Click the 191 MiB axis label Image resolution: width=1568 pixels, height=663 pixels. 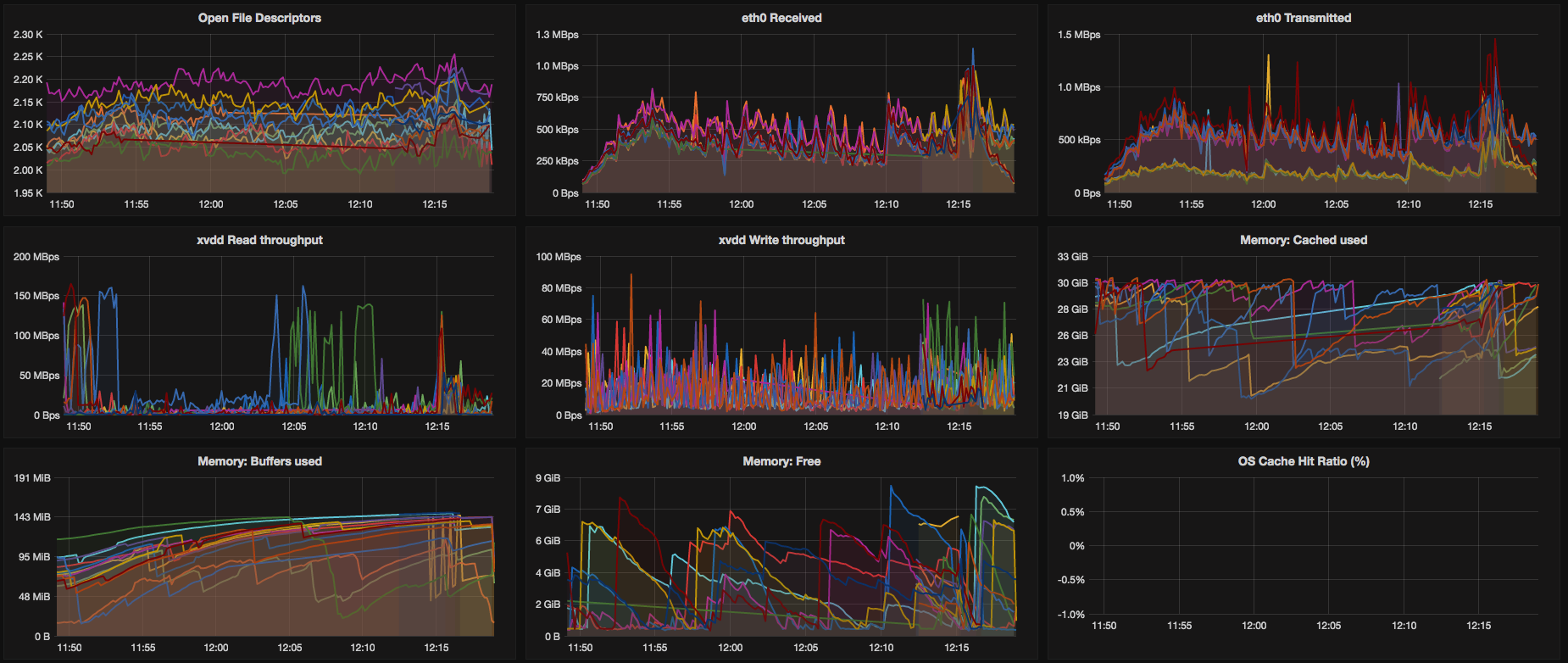[32, 478]
